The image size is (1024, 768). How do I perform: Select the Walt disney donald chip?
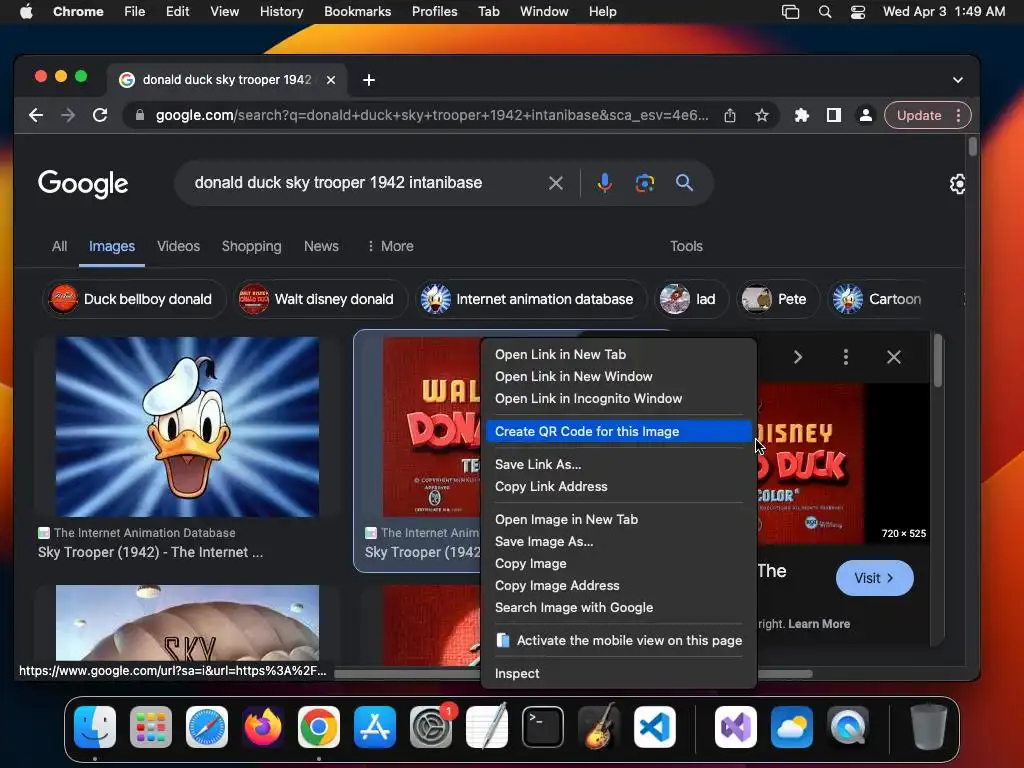(x=320, y=299)
